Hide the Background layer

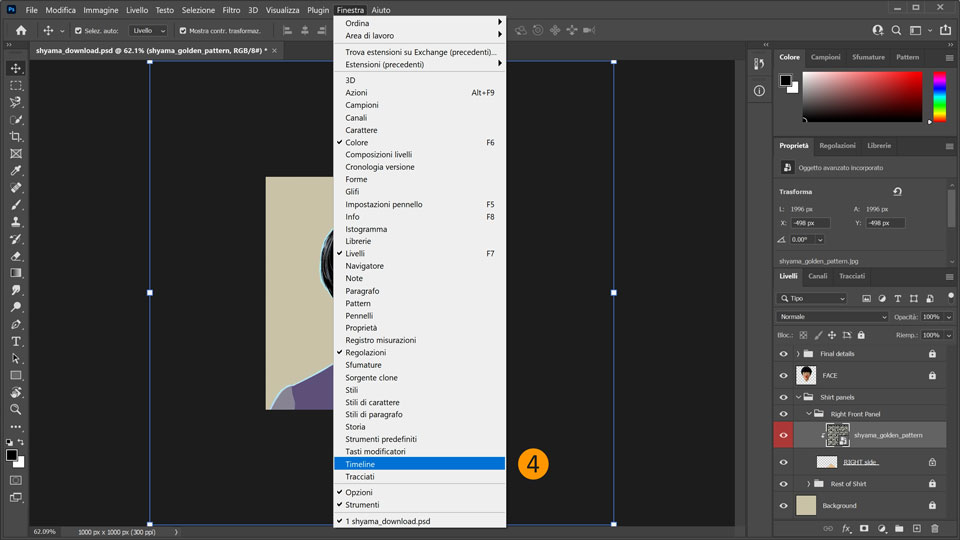click(783, 506)
